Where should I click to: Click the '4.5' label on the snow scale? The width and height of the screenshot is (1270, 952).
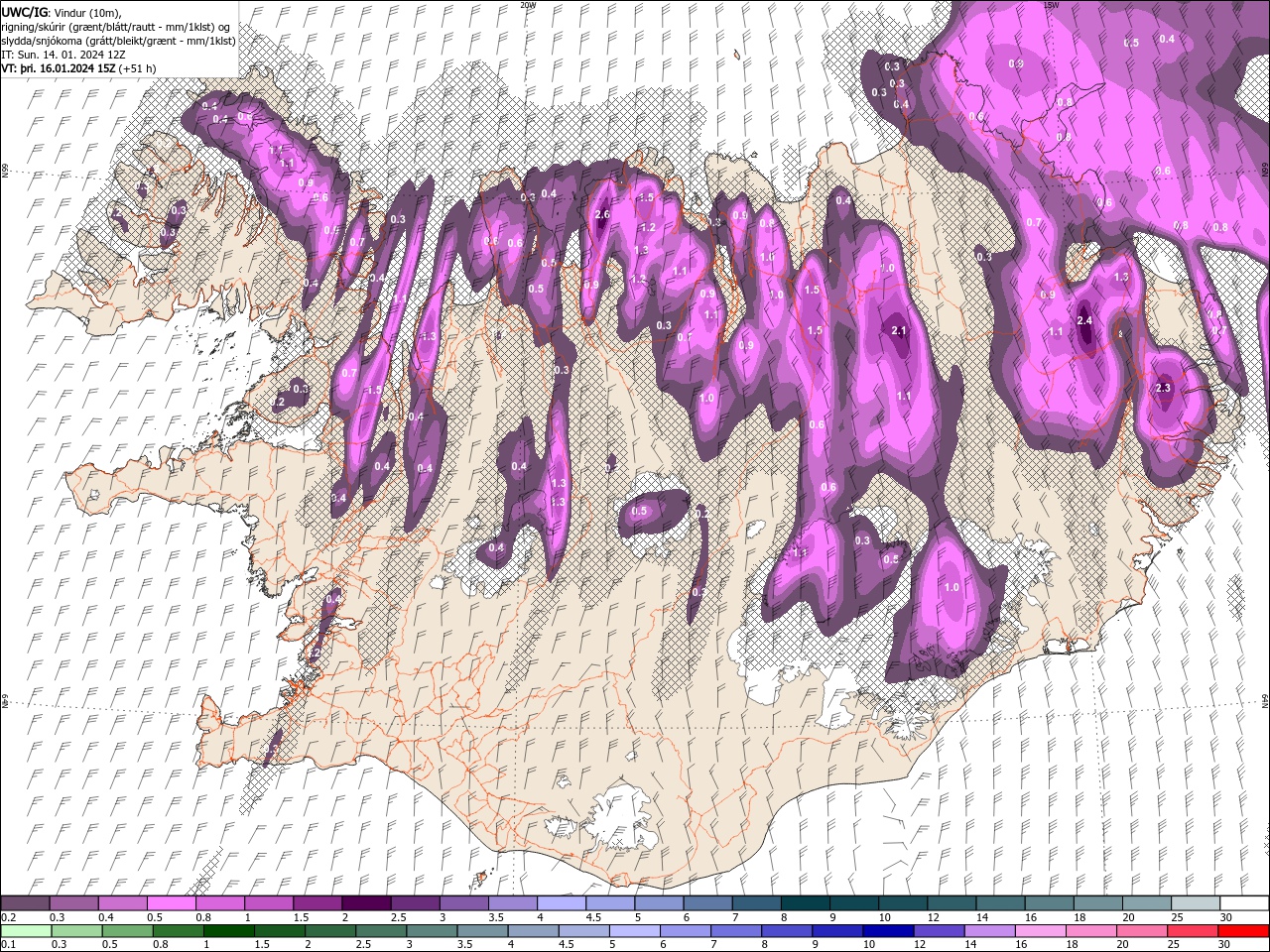coord(592,917)
